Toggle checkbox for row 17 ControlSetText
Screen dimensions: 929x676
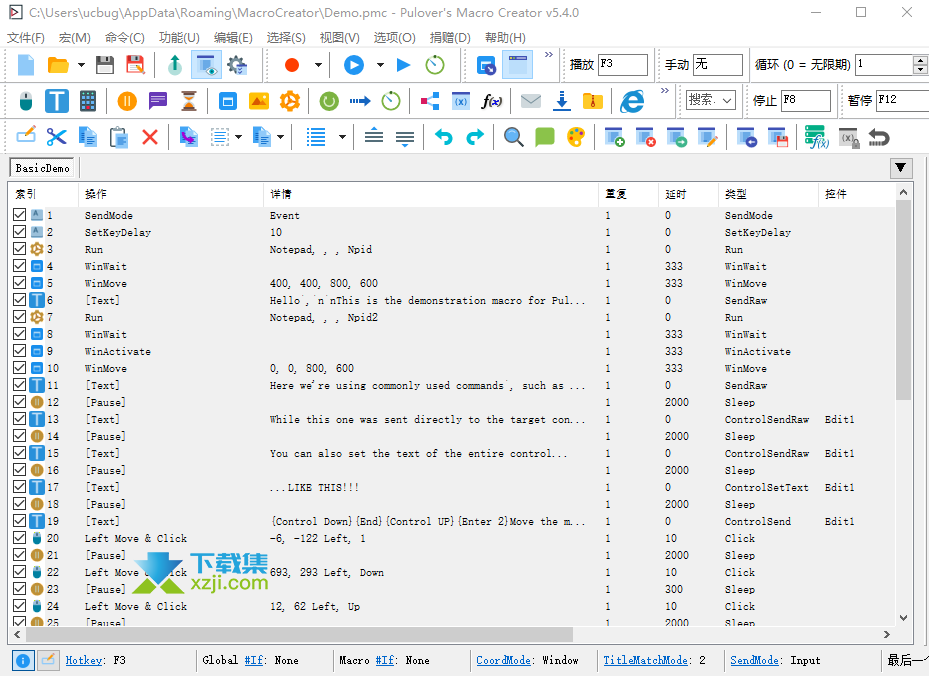(x=19, y=487)
